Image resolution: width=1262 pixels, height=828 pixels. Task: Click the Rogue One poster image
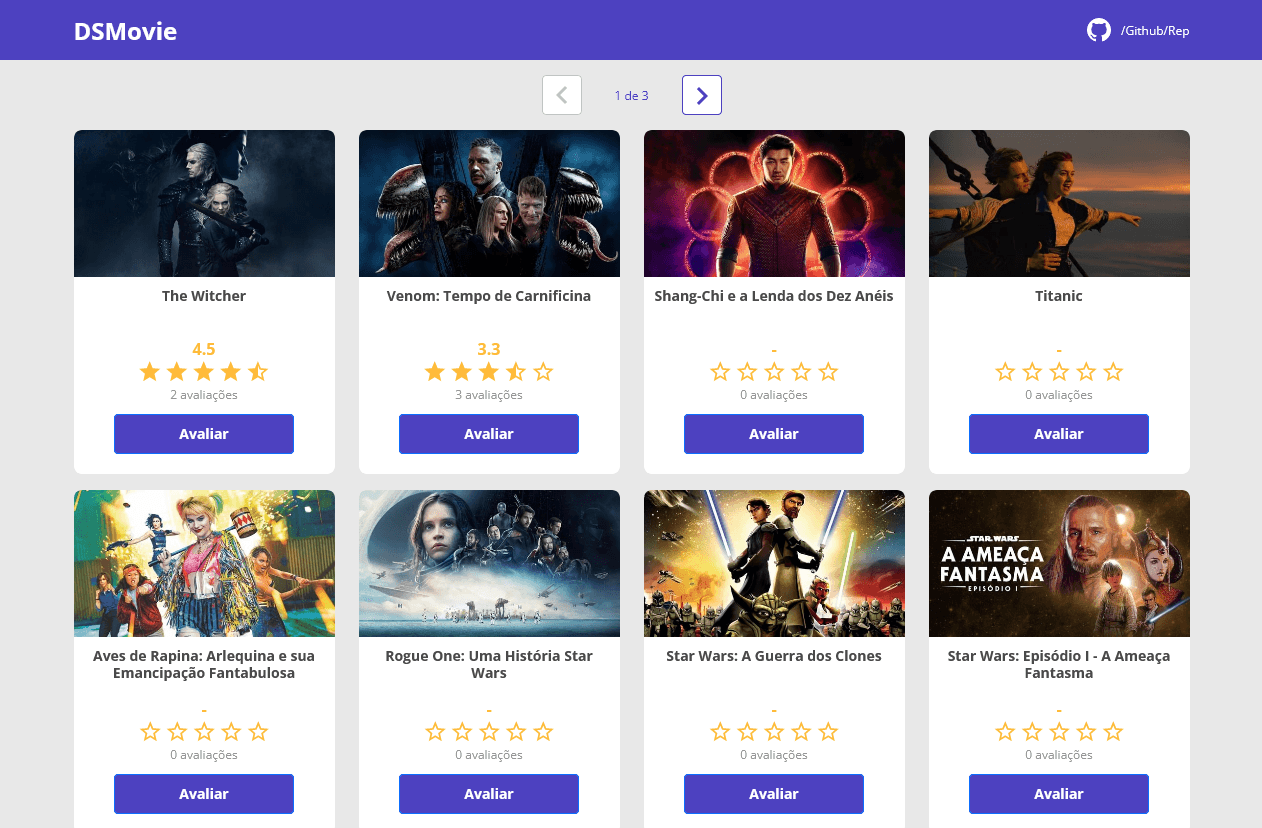489,563
